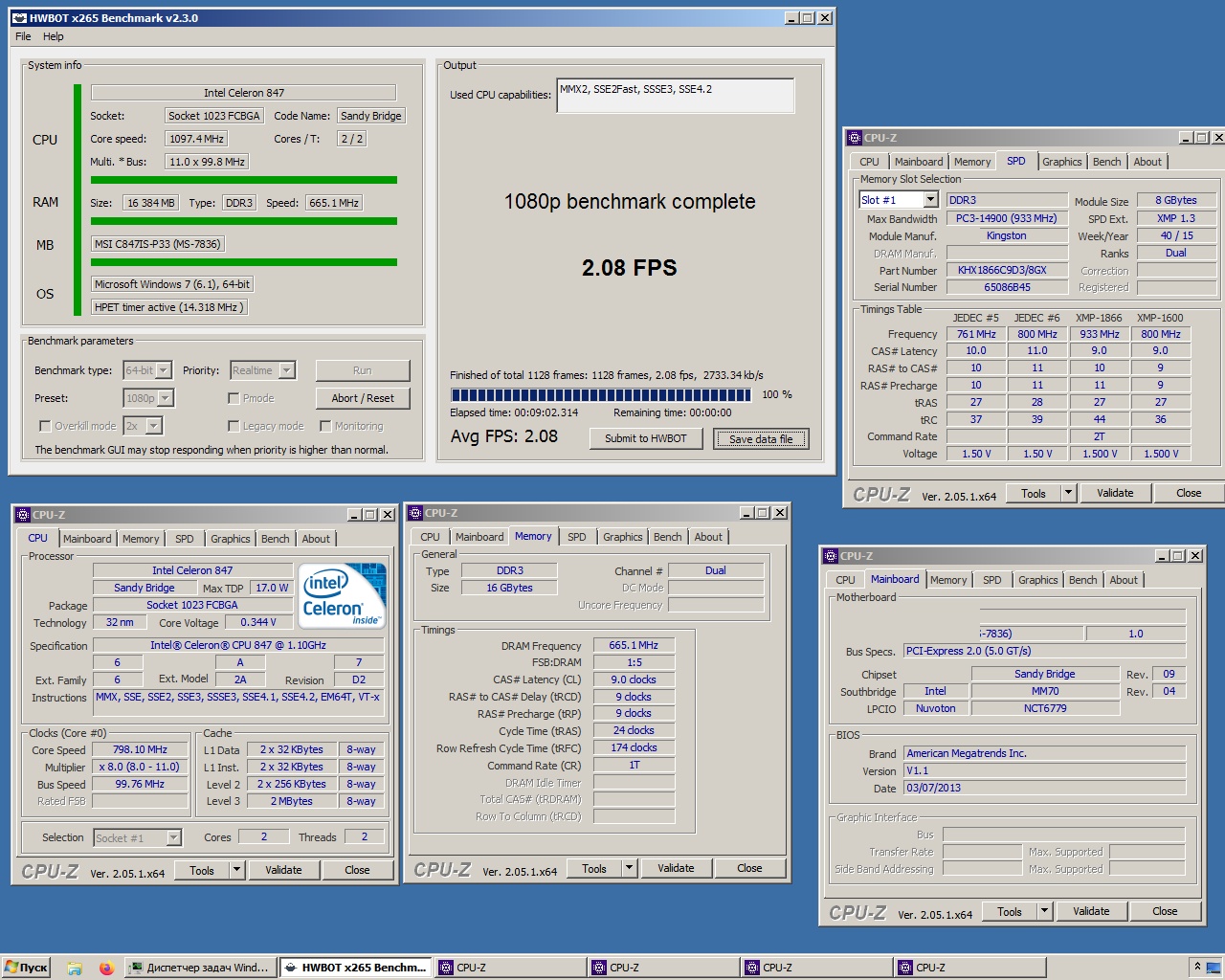The width and height of the screenshot is (1225, 980).
Task: Click the MSI C847IS-P33 motherboard field
Action: coord(158,244)
